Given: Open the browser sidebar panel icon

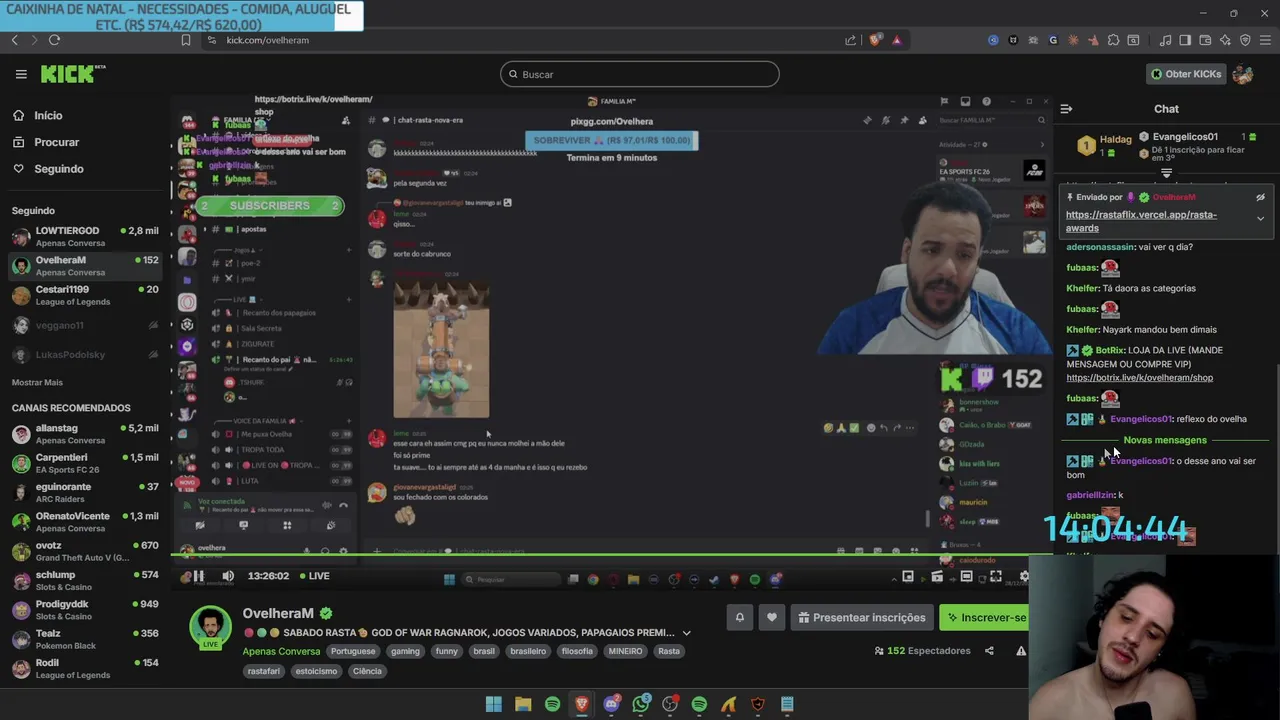Looking at the screenshot, I should click(x=1185, y=40).
